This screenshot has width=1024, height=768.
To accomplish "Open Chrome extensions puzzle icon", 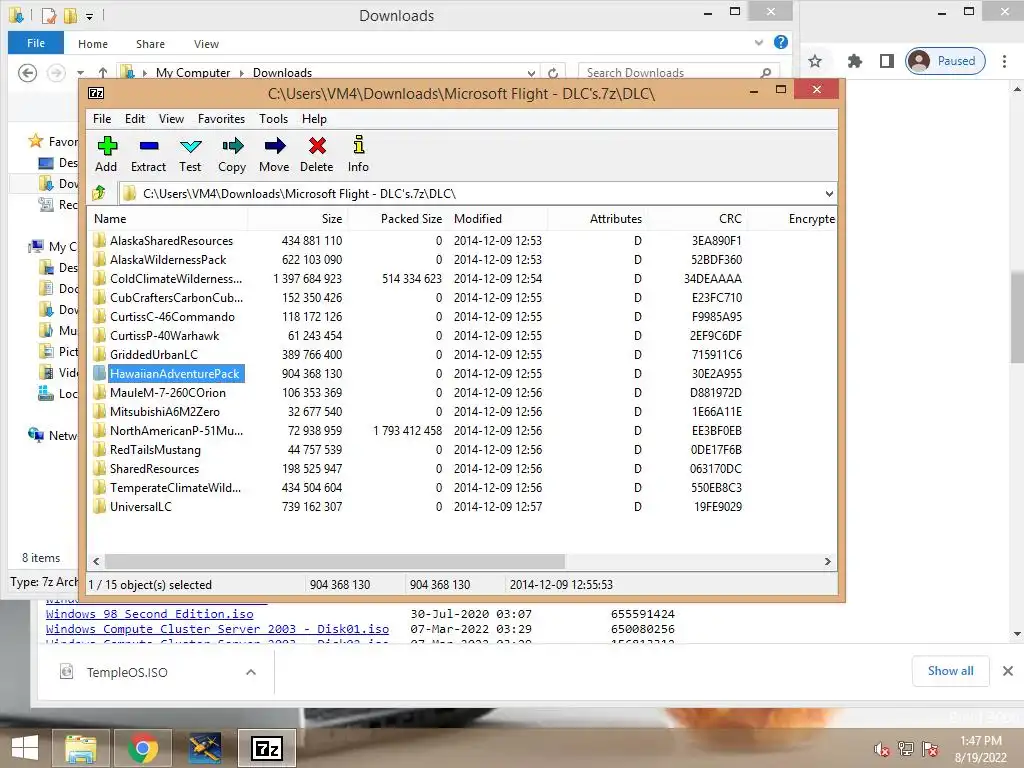I will tap(854, 61).
